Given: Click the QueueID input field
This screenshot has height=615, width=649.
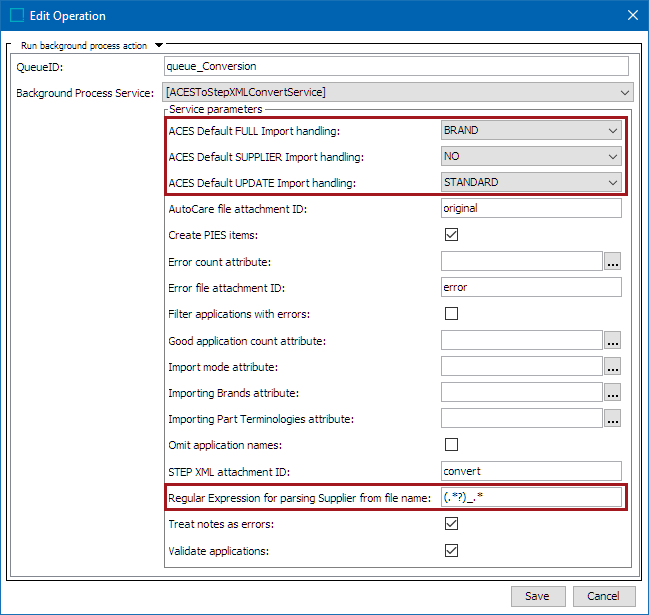Looking at the screenshot, I should [396, 66].
